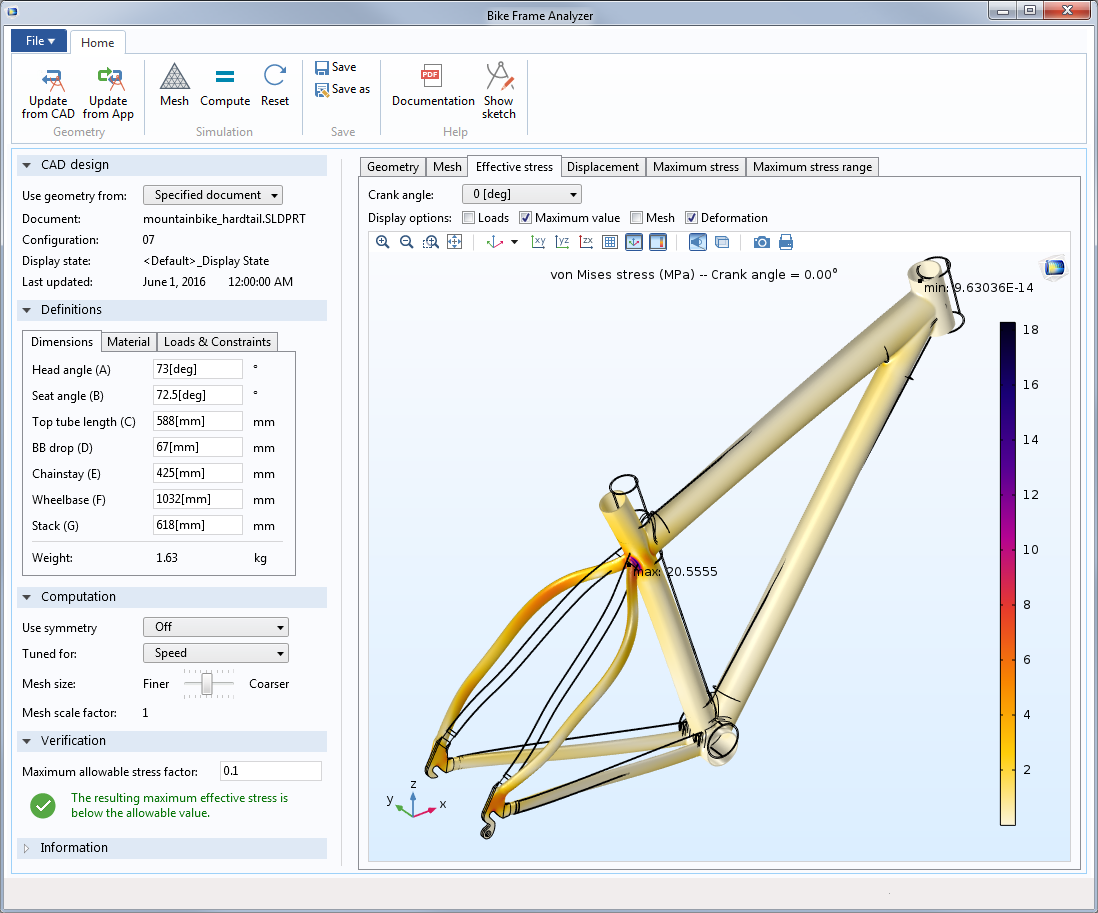Zoom out of the graphics view

coord(406,242)
